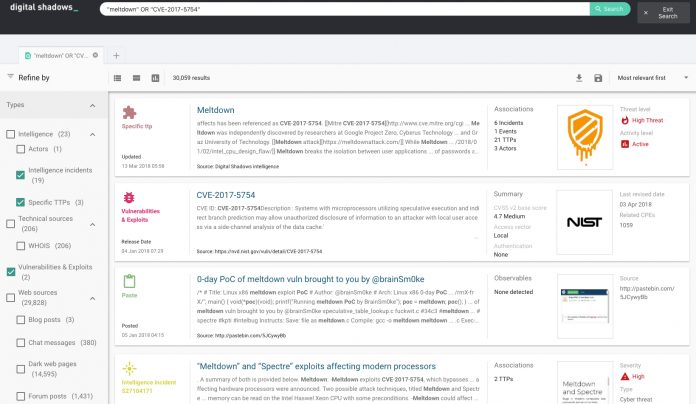Open "Meltdown" and "Spectre" exploits result

pyautogui.click(x=316, y=366)
